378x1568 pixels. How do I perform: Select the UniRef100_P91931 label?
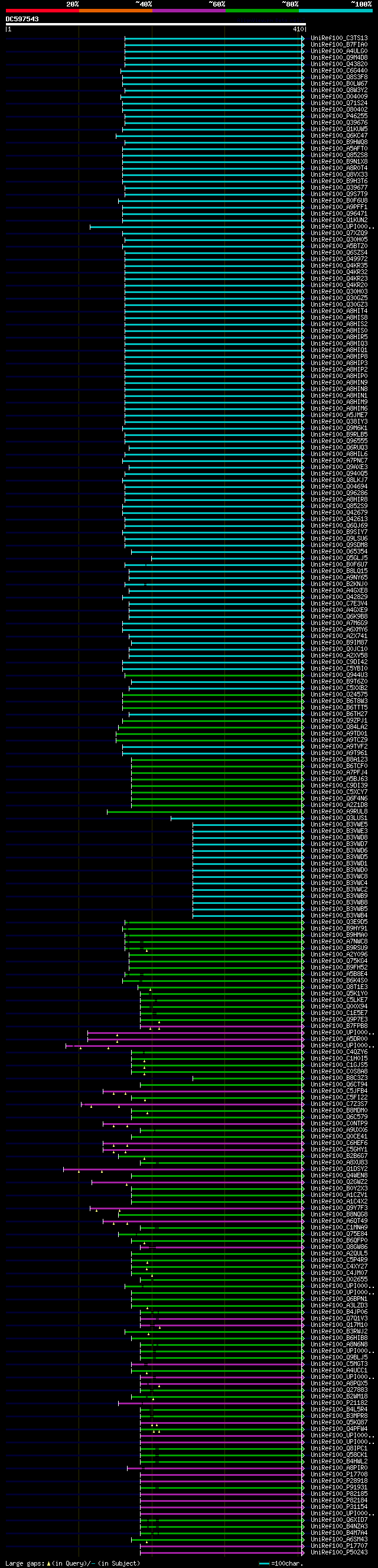click(x=339, y=1488)
